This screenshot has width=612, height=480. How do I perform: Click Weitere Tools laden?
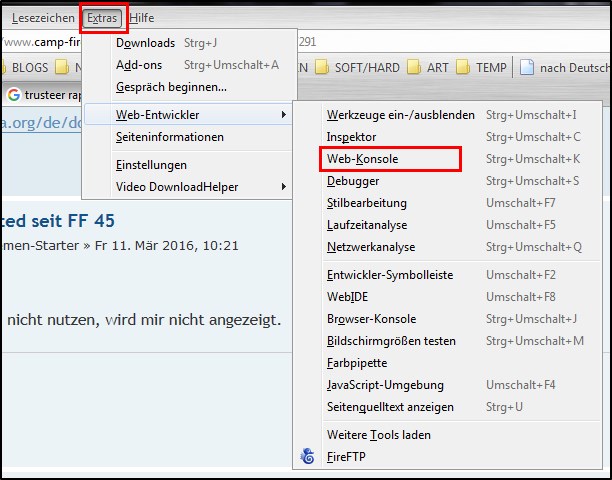coord(379,435)
